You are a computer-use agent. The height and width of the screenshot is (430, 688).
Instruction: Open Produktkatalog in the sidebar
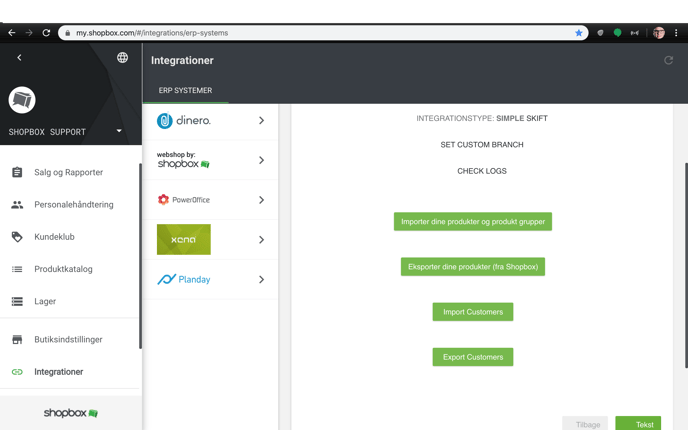(63, 269)
